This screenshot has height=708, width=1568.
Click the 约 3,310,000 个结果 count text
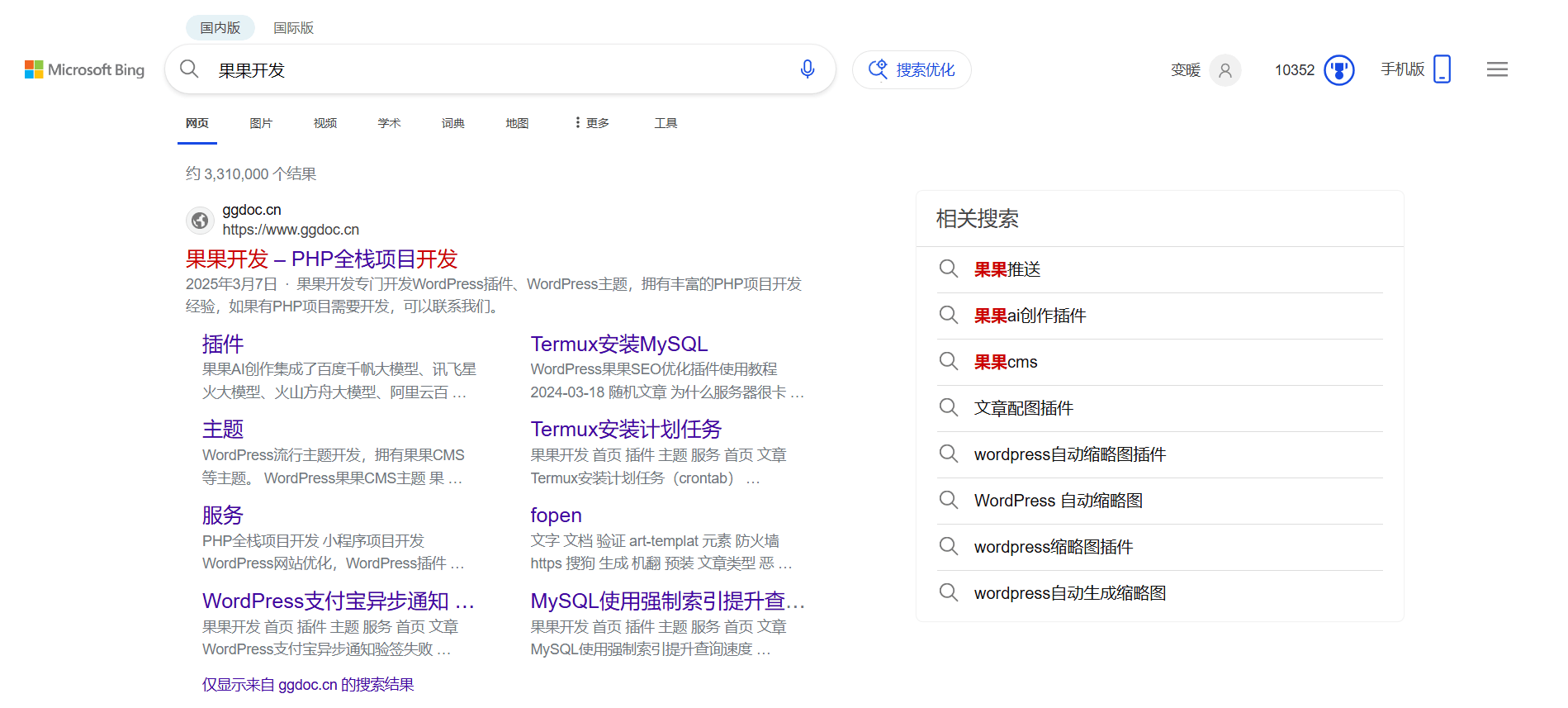[x=251, y=173]
